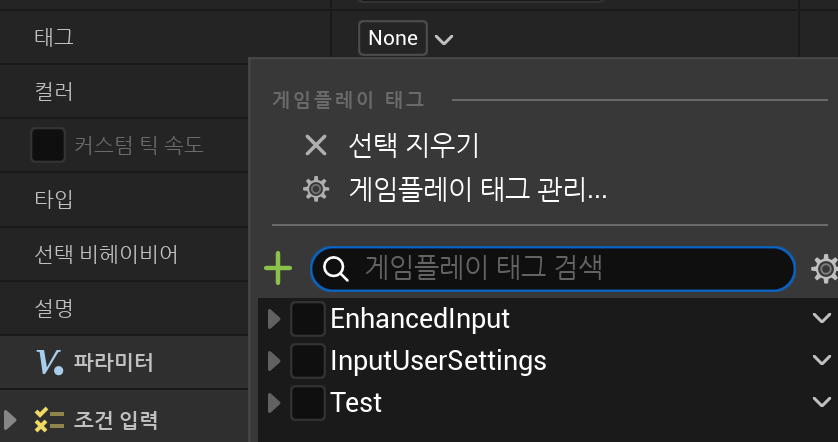This screenshot has width=838, height=442.
Task: Click the green plus add-tag icon
Action: [x=278, y=268]
